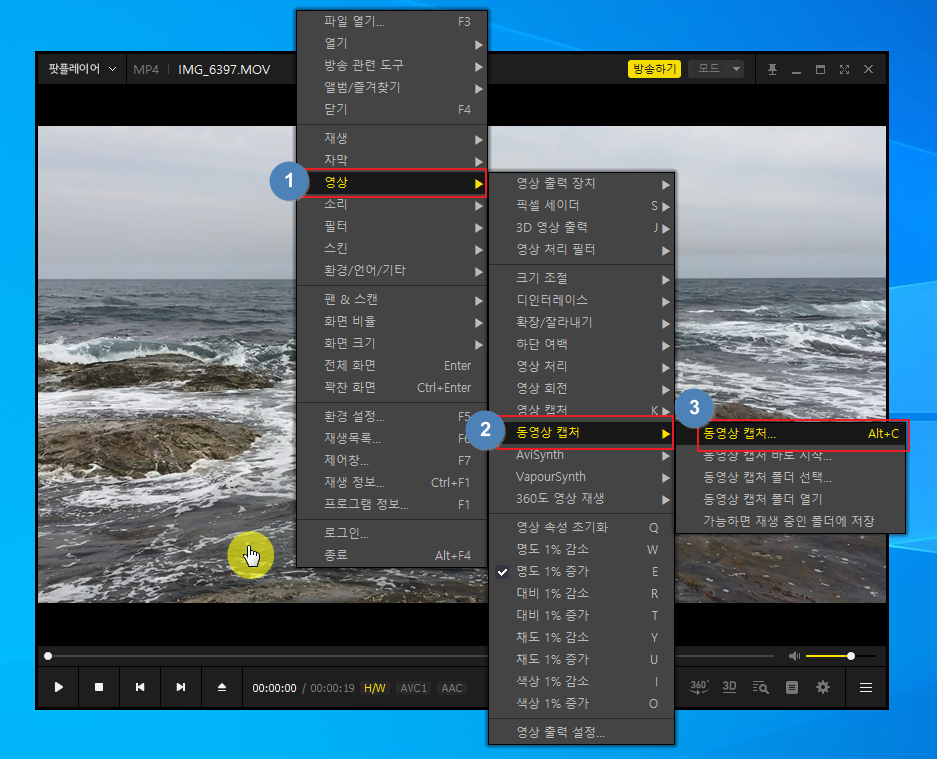Select 종료 menu item
The width and height of the screenshot is (937, 759).
click(x=392, y=555)
